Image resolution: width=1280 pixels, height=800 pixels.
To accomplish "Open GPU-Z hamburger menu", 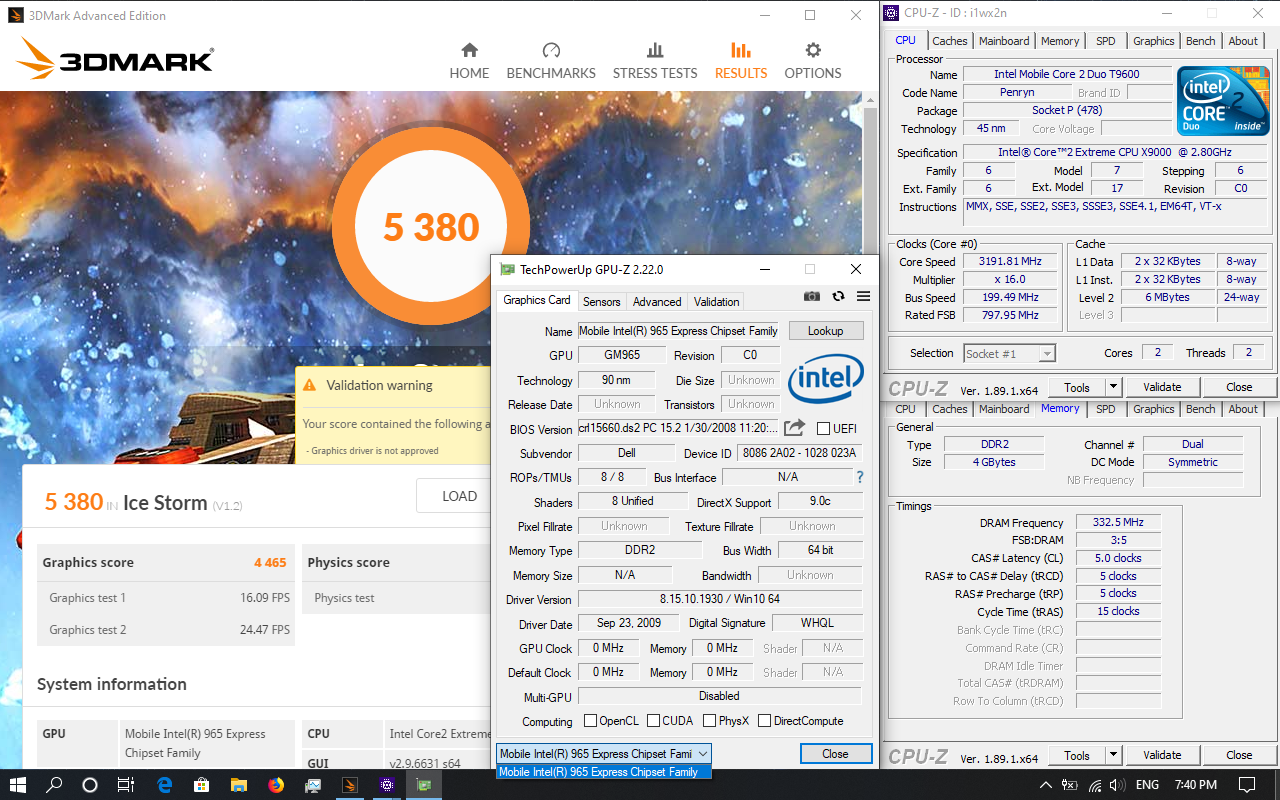I will click(863, 297).
